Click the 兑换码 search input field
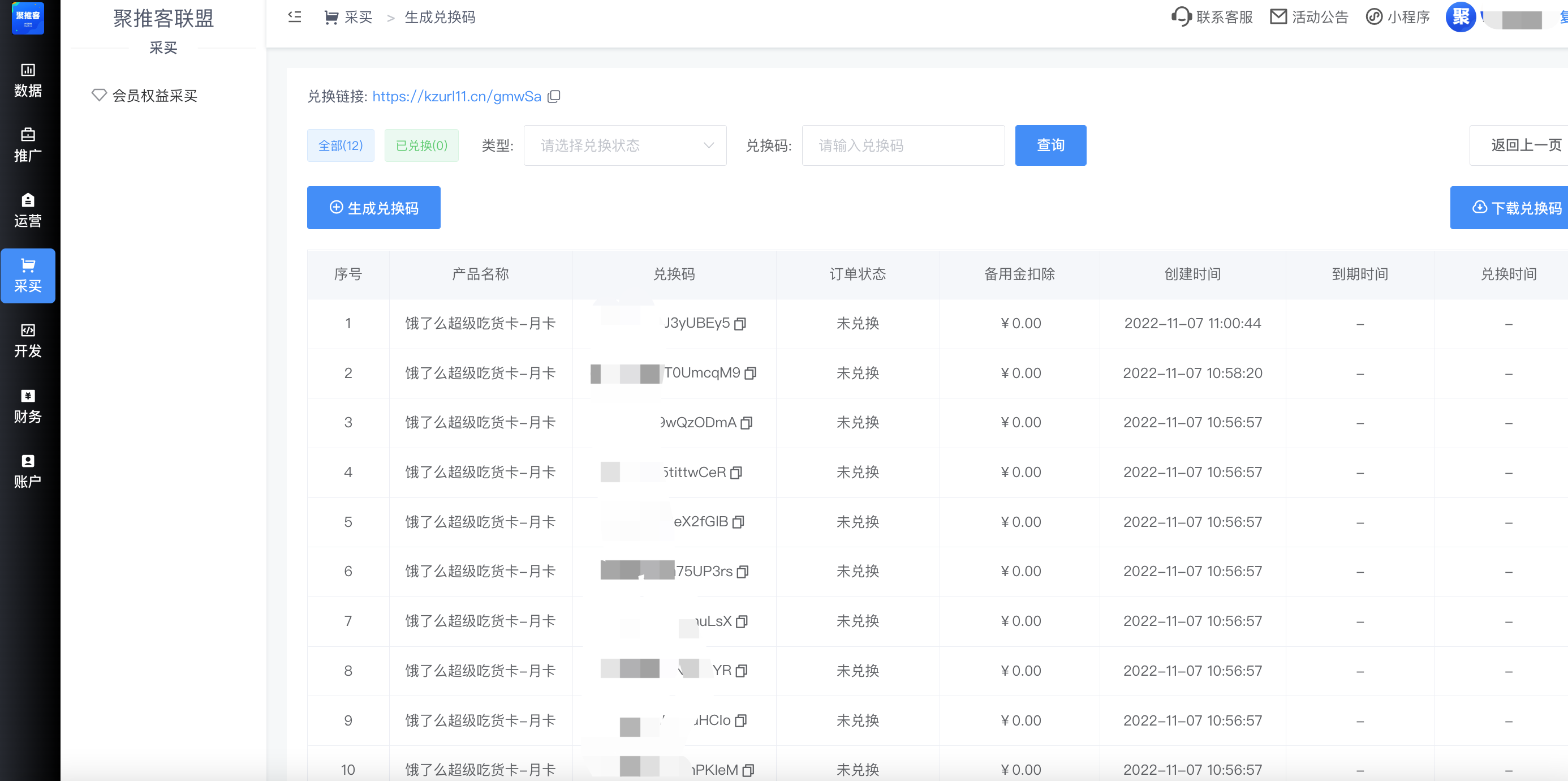This screenshot has width=1568, height=781. 903,145
